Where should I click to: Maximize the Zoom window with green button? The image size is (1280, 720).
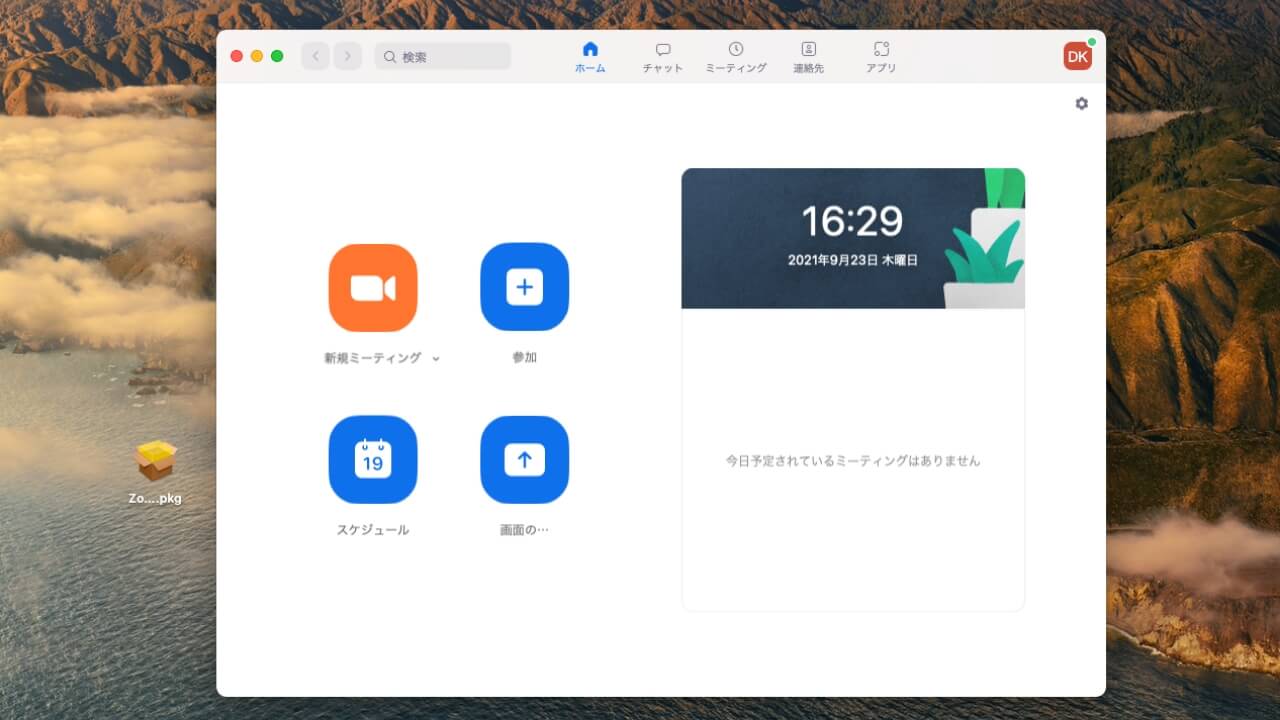point(277,56)
